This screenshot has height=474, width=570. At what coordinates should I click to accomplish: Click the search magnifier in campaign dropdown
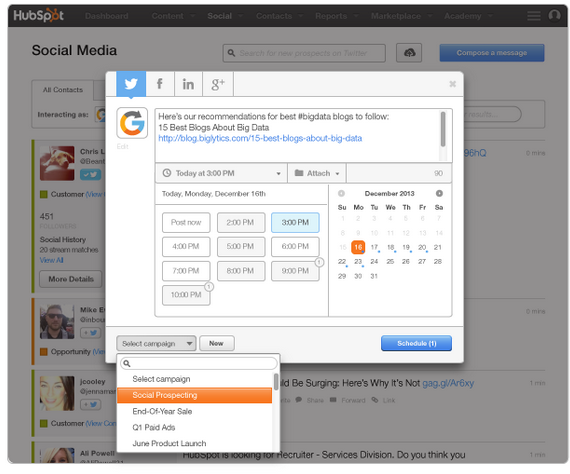pyautogui.click(x=127, y=363)
